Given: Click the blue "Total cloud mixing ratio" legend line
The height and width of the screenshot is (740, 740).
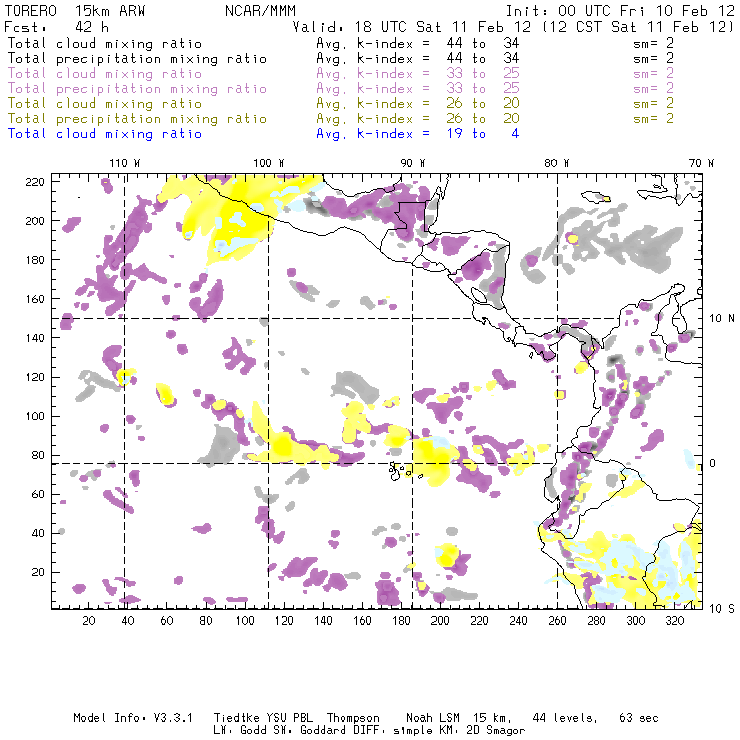Looking at the screenshot, I should point(105,134).
